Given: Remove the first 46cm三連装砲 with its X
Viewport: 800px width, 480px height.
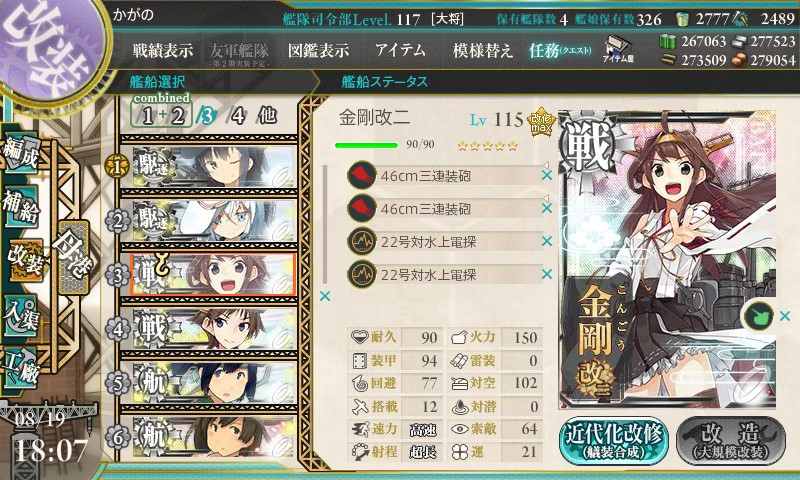Looking at the screenshot, I should coord(547,175).
